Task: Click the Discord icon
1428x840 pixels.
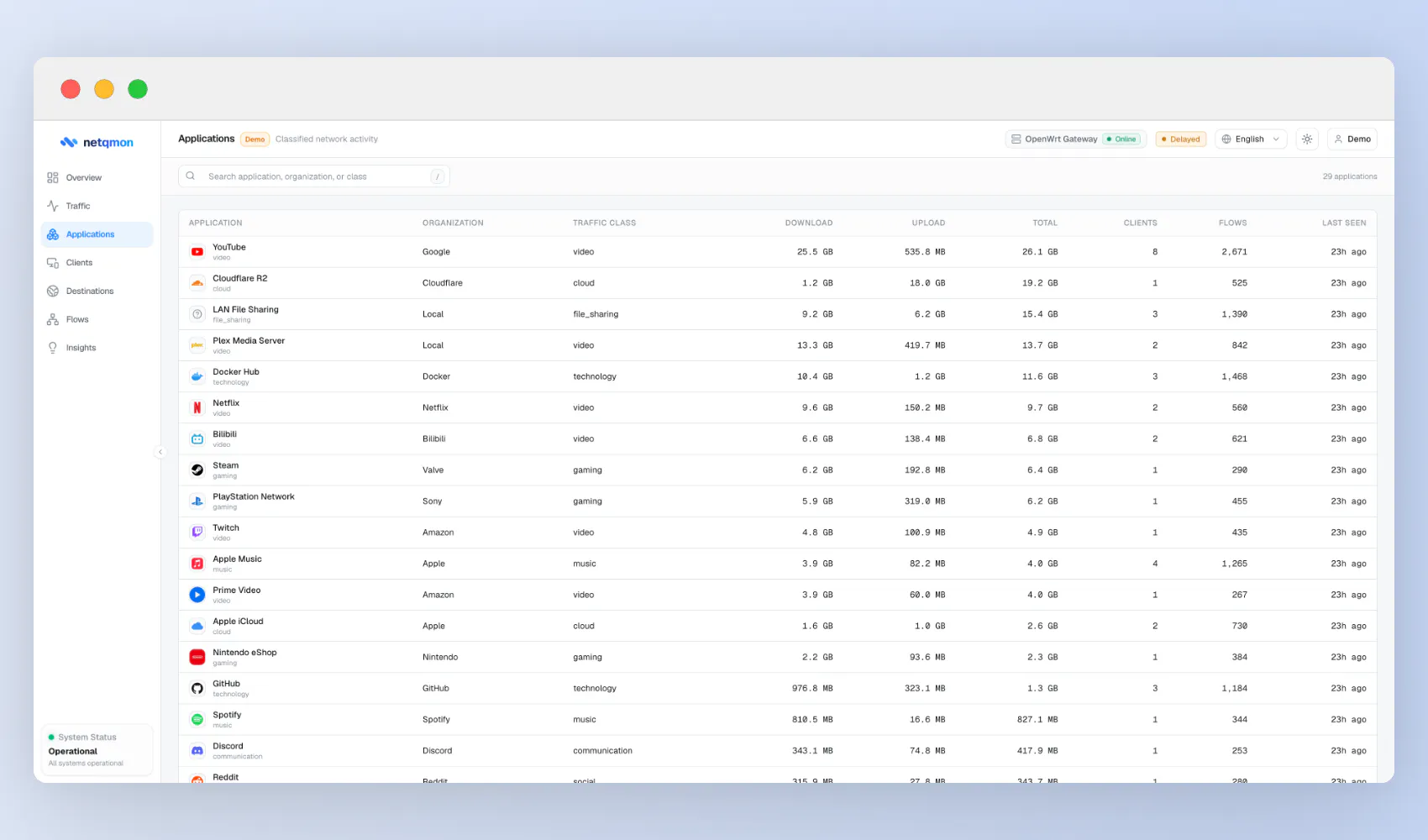Action: click(x=197, y=751)
